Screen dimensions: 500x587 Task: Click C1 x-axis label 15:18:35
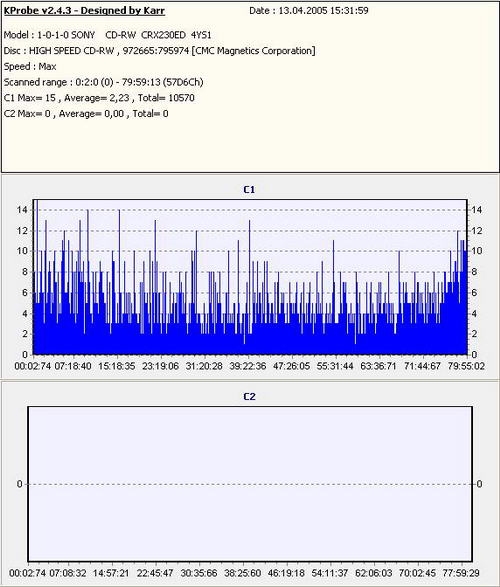click(117, 366)
